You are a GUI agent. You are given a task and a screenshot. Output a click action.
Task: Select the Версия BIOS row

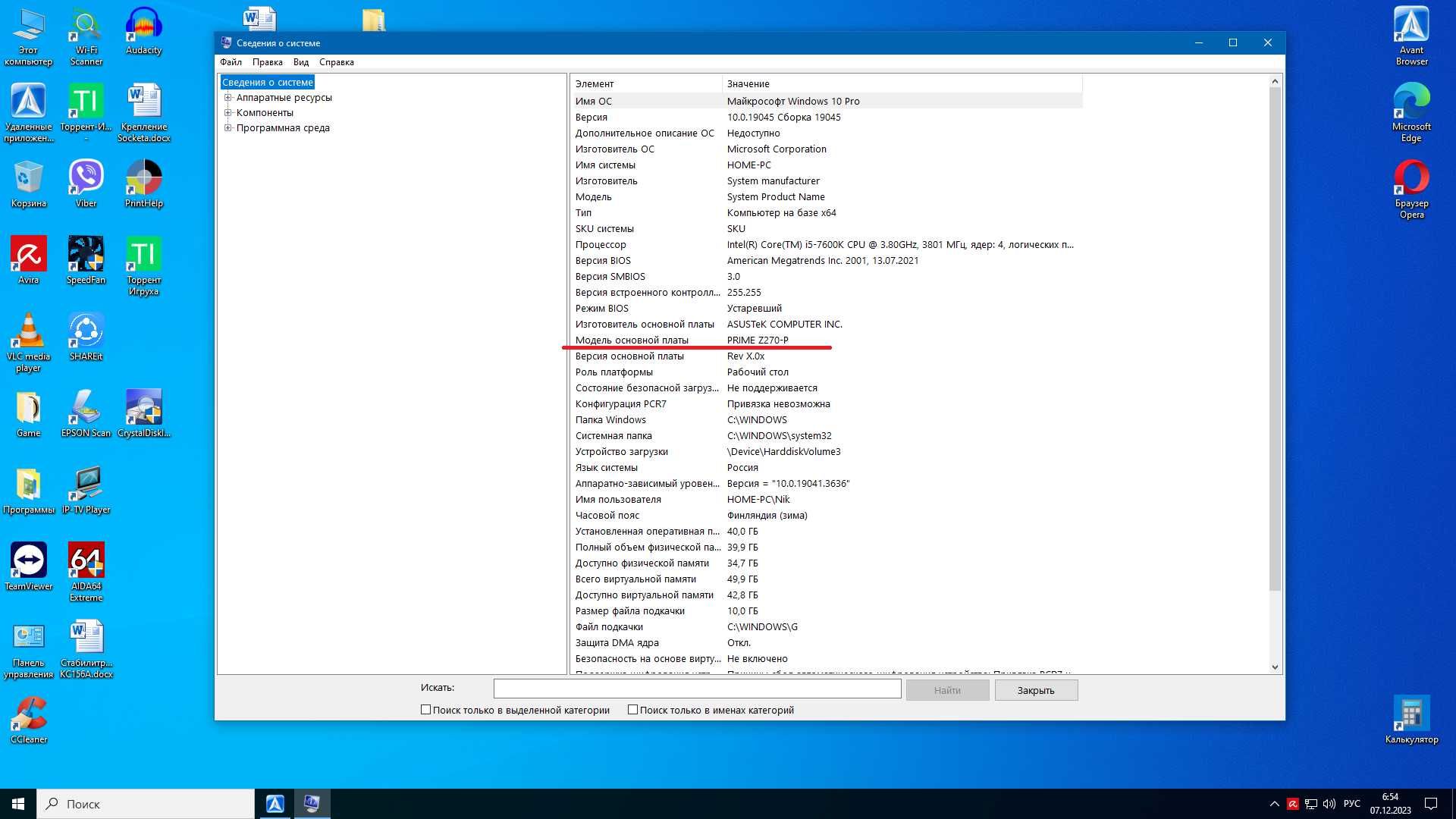pyautogui.click(x=826, y=260)
